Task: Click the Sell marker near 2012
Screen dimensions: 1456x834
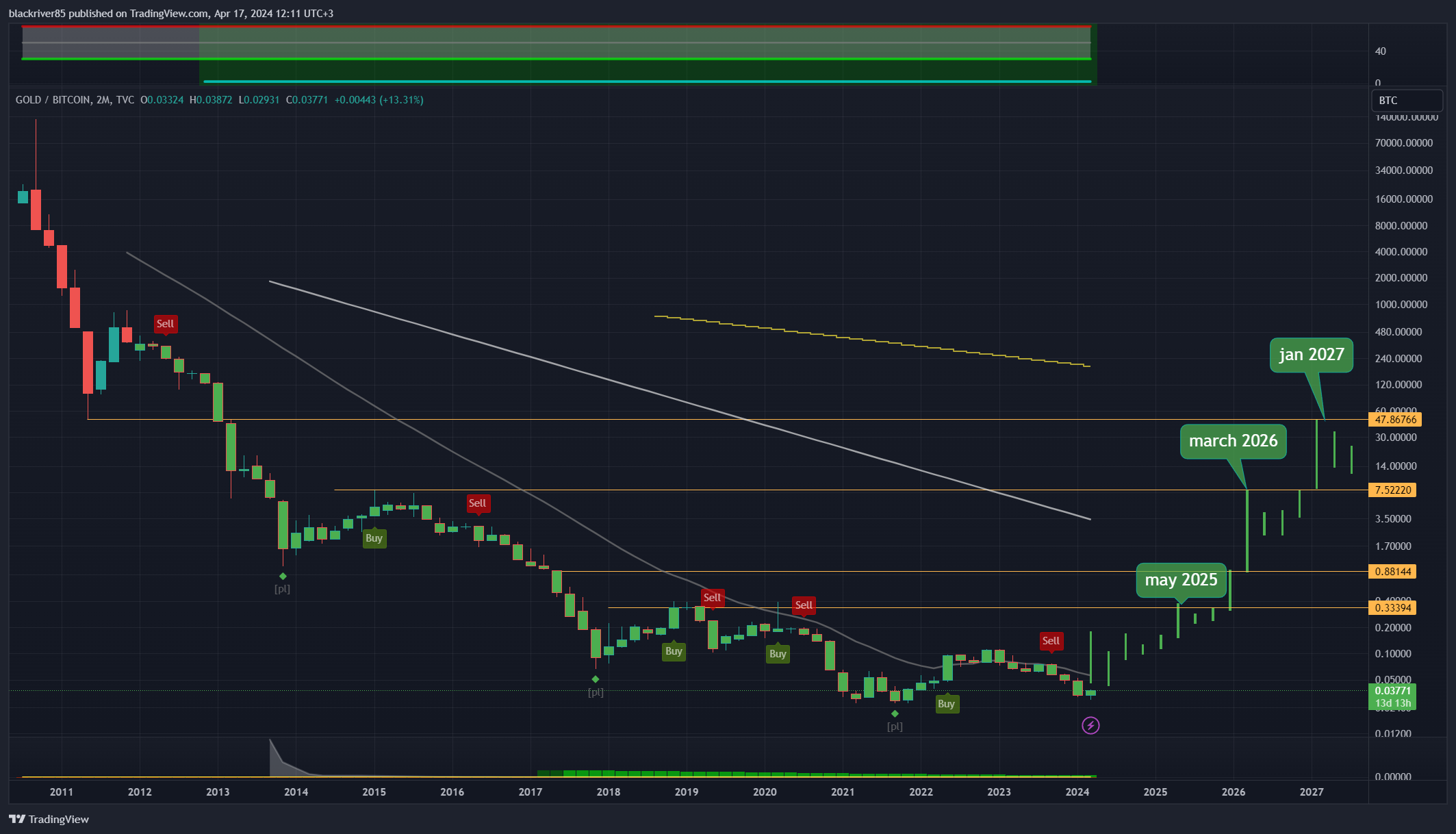Action: [165, 324]
